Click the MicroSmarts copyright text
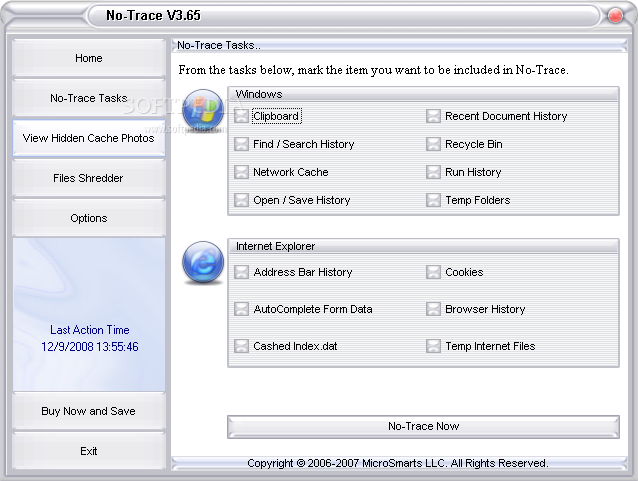 [x=398, y=463]
